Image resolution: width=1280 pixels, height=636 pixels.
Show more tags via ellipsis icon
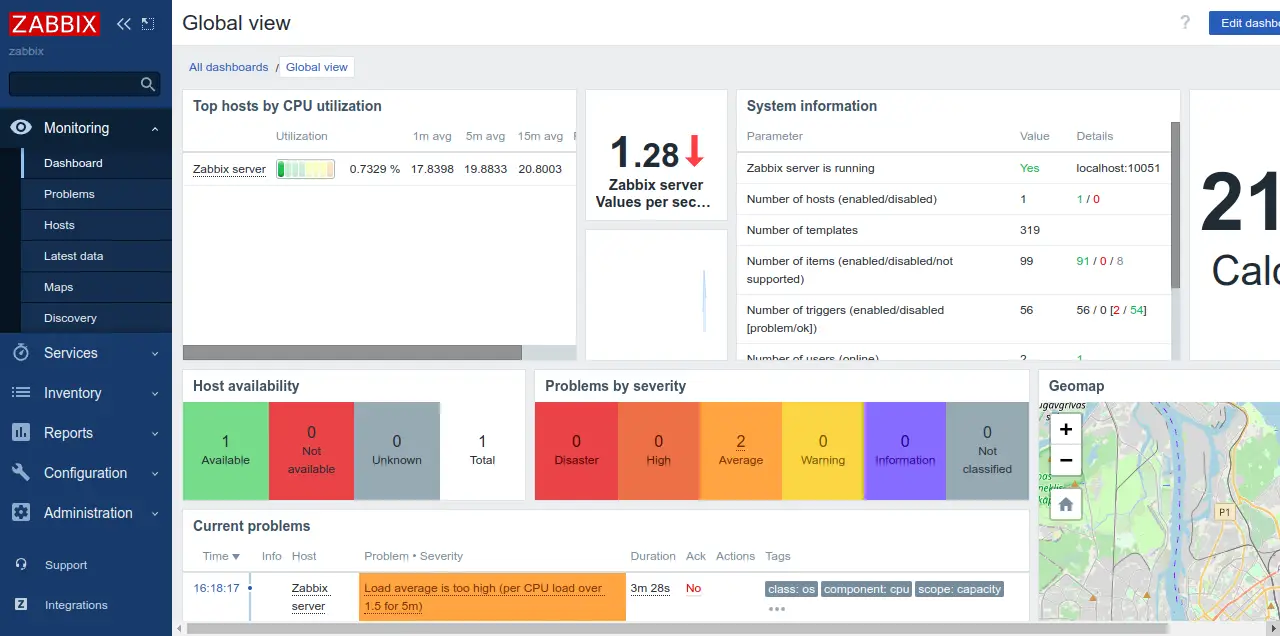777,609
